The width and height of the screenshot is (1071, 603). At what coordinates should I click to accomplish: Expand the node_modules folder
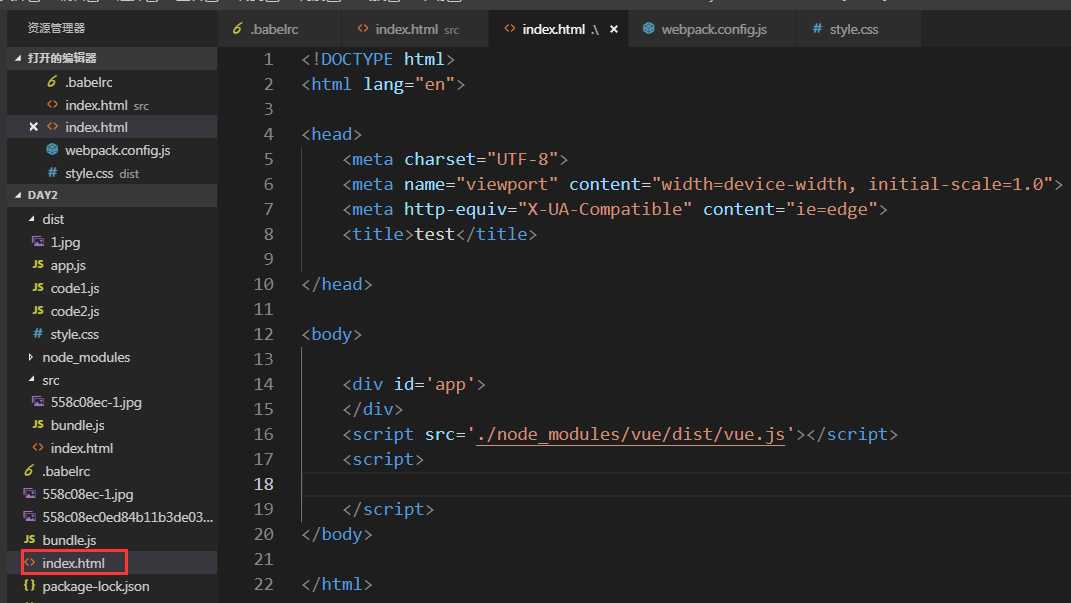click(x=31, y=357)
